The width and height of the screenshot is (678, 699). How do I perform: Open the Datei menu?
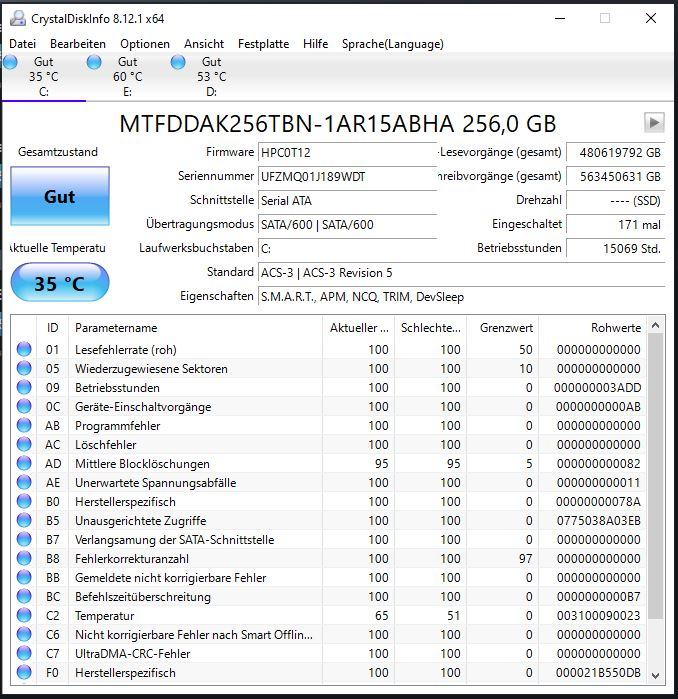(x=23, y=44)
